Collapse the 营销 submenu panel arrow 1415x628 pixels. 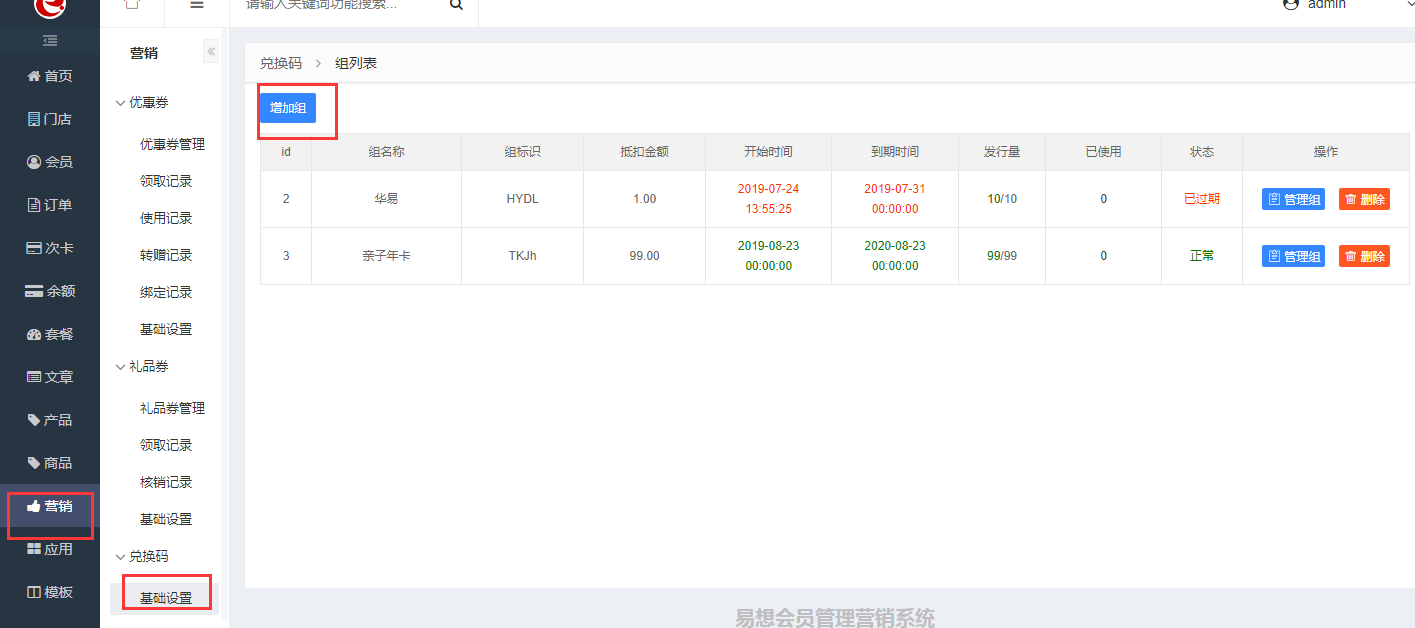pos(211,52)
